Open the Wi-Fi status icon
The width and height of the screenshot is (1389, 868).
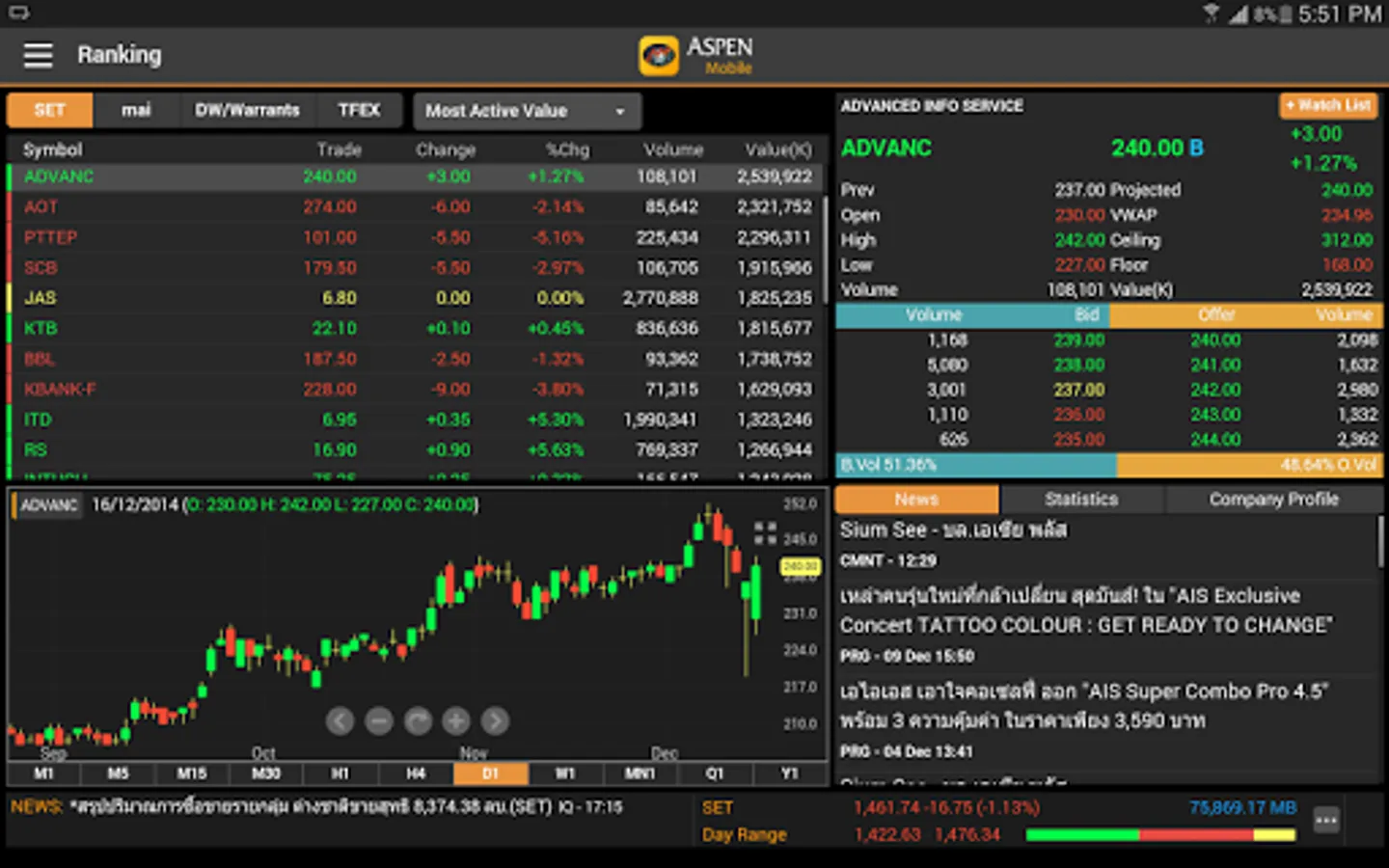click(1212, 14)
